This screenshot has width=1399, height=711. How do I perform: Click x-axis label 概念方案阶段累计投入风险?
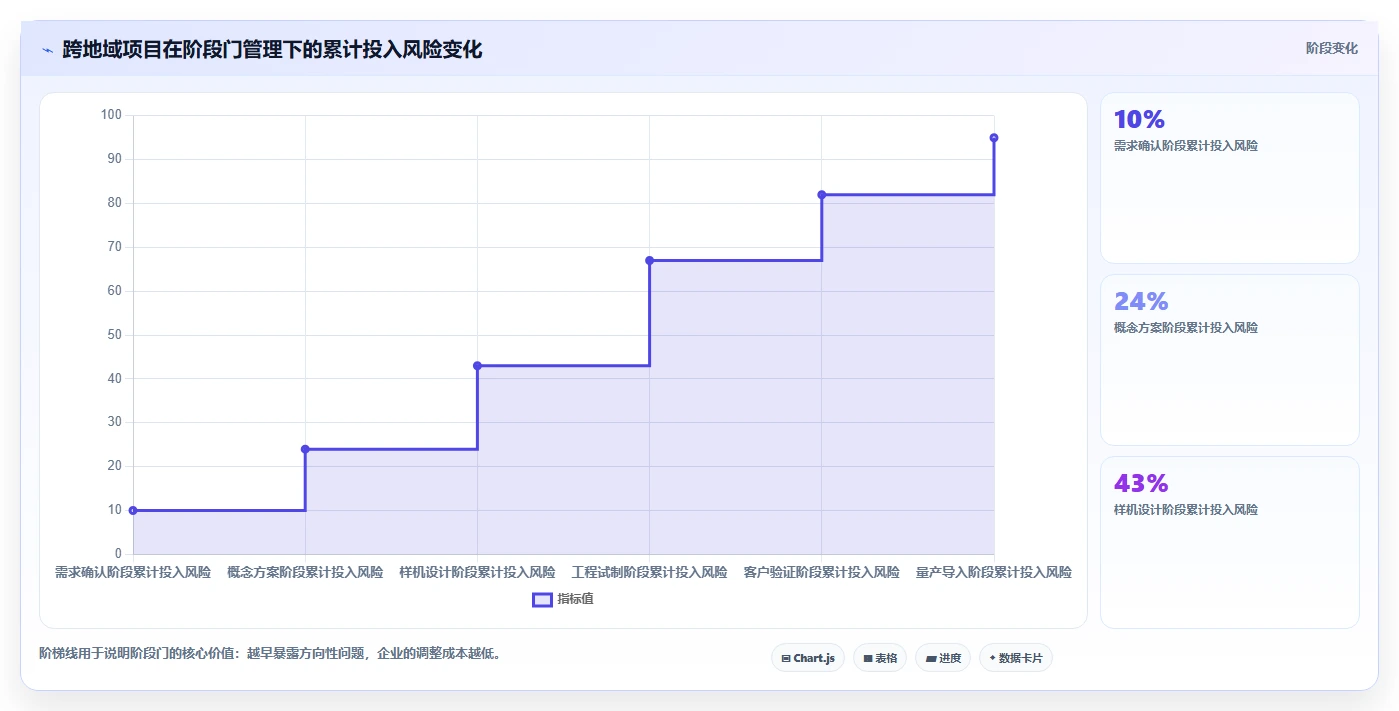pyautogui.click(x=305, y=573)
